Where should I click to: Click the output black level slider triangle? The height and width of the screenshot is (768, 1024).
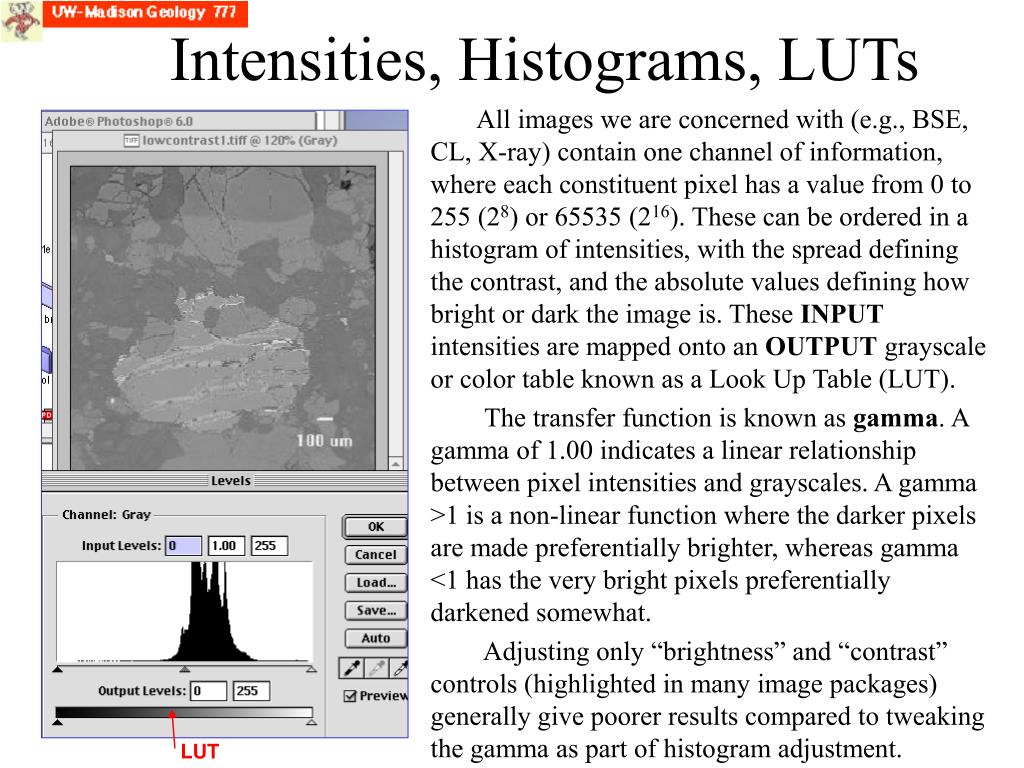click(58, 722)
